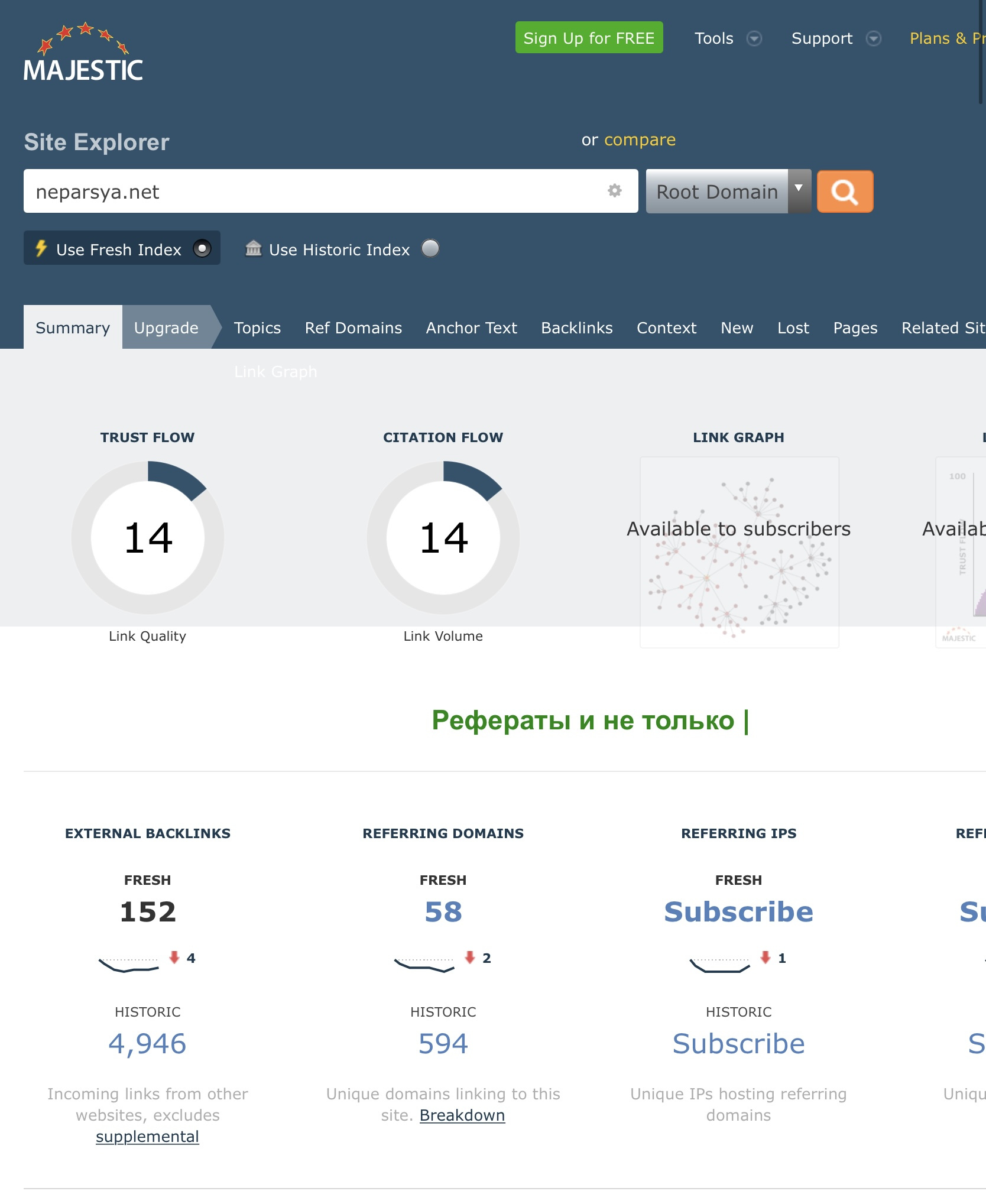Click red down arrow under Referring IPs
Screen dimensions: 986x1204
766,957
